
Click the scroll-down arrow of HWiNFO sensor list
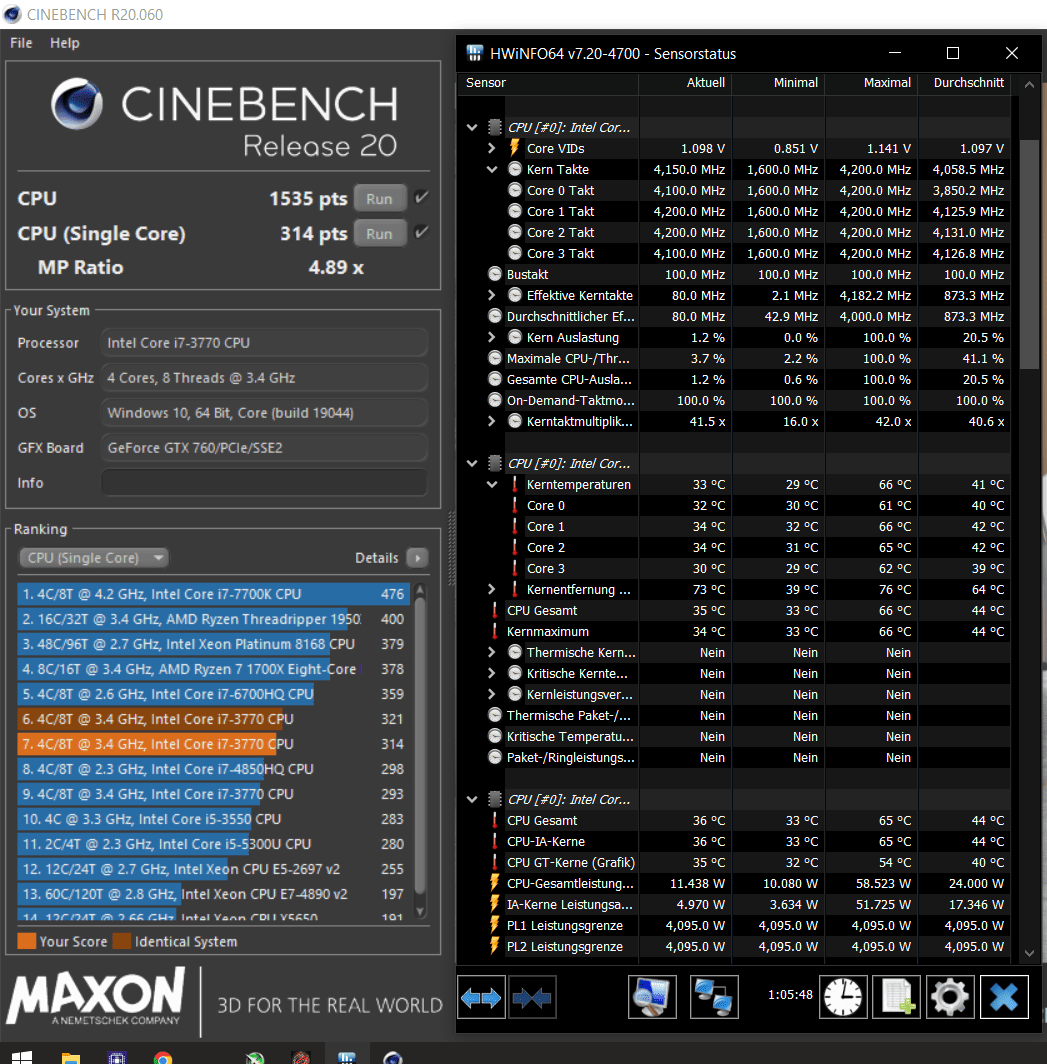pos(1029,953)
